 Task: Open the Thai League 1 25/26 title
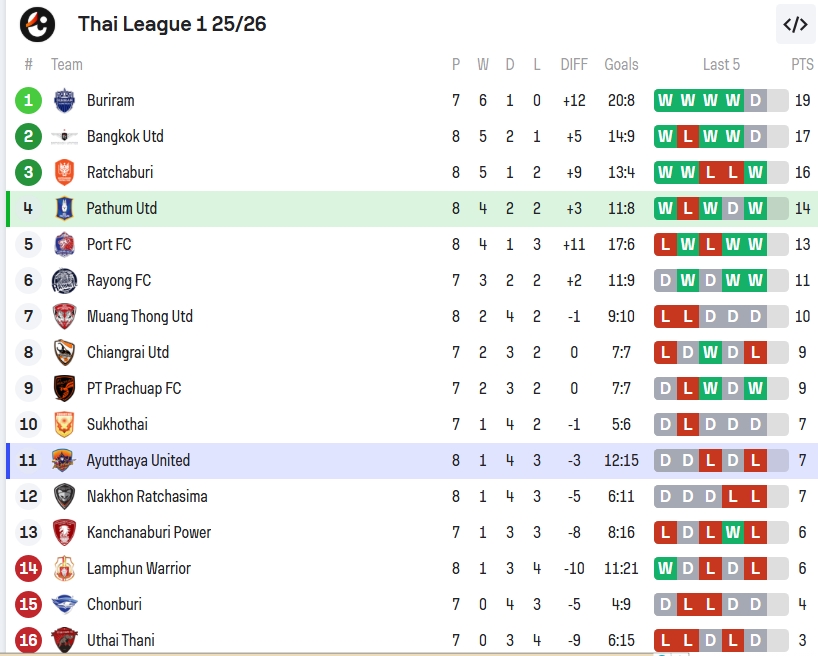[x=172, y=24]
